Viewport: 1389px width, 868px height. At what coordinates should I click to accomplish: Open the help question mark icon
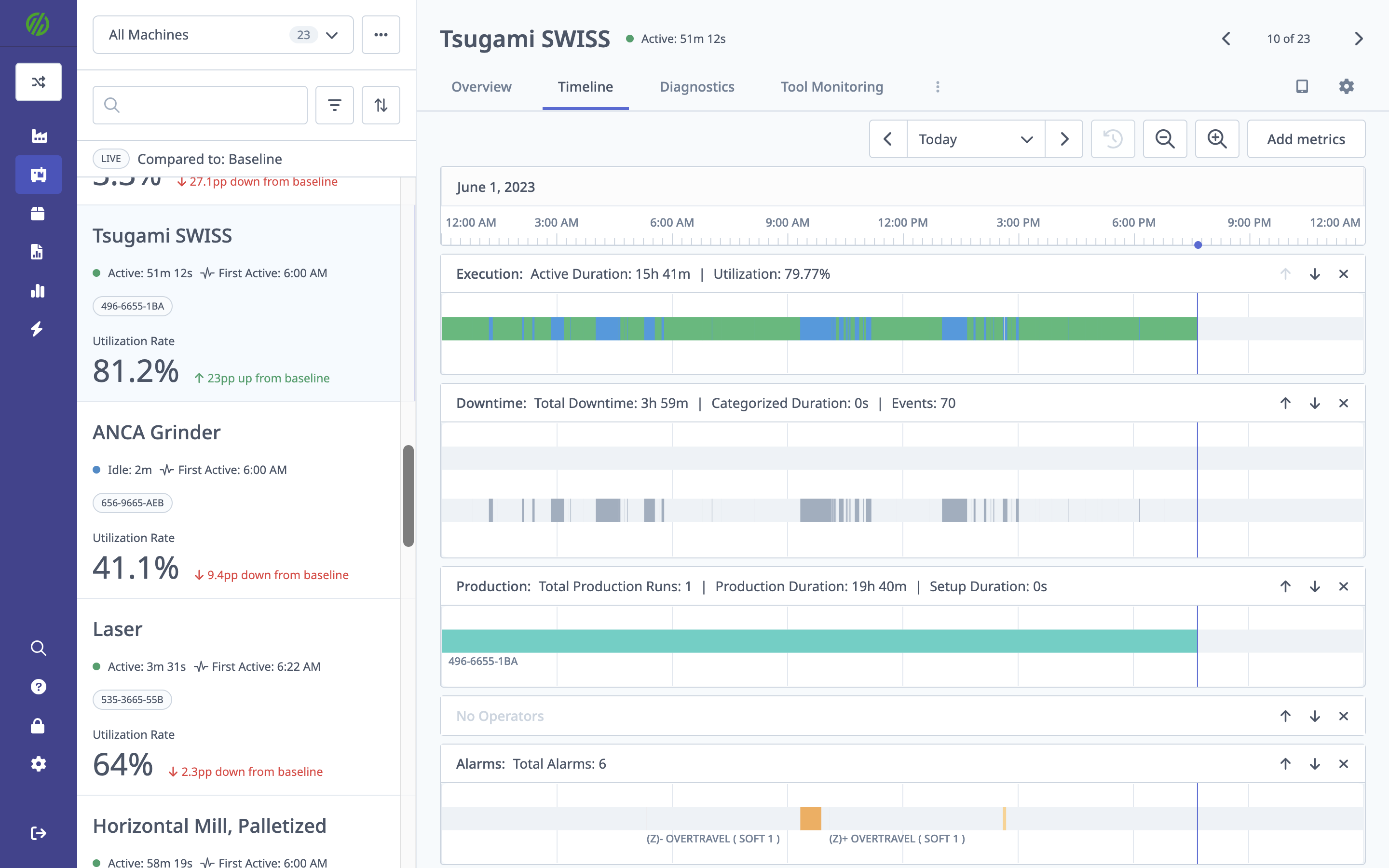39,687
